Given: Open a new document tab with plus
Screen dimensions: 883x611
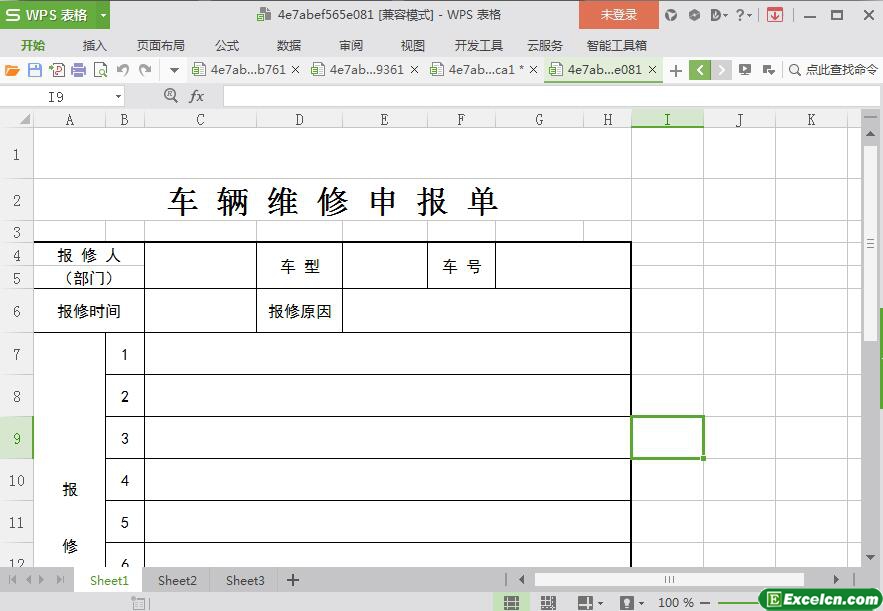Looking at the screenshot, I should click(676, 70).
